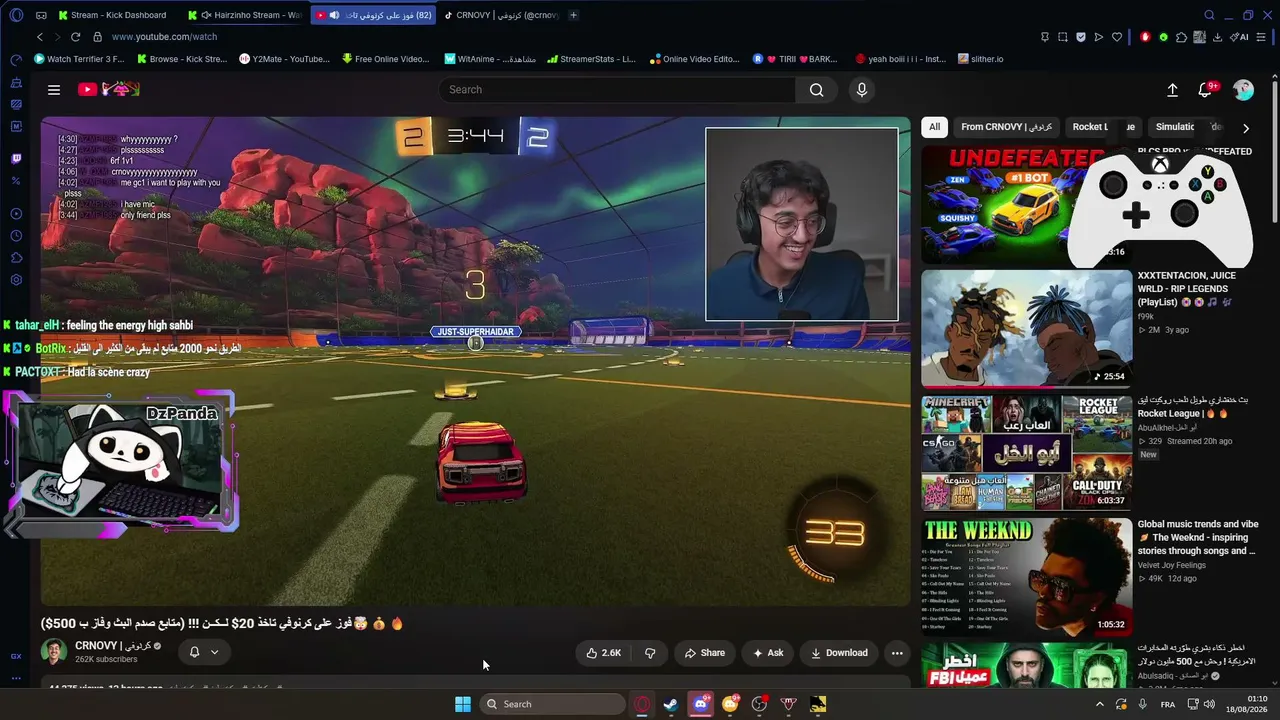Mute the playing YouTube tab
The width and height of the screenshot is (1280, 720).
[x=334, y=16]
